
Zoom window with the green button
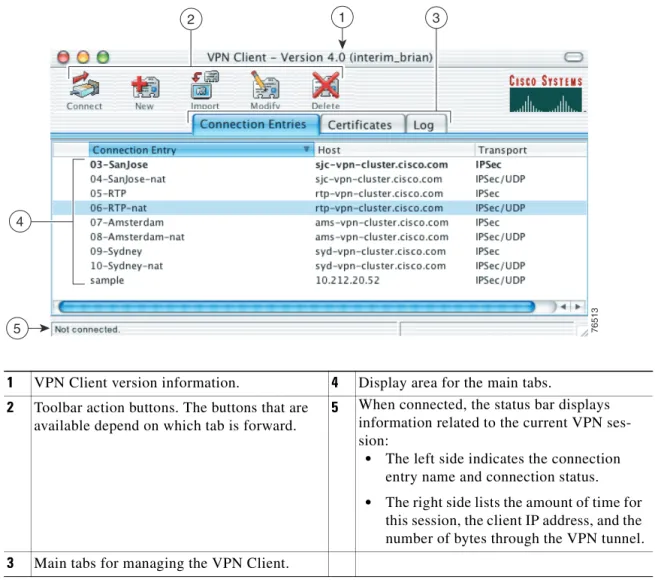coord(103,57)
